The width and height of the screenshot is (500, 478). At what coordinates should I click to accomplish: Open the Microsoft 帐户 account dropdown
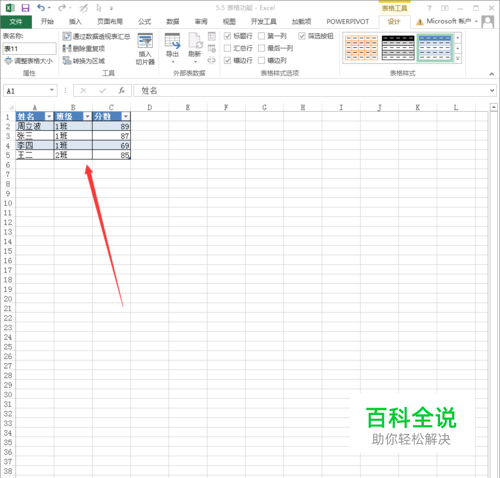[x=476, y=21]
